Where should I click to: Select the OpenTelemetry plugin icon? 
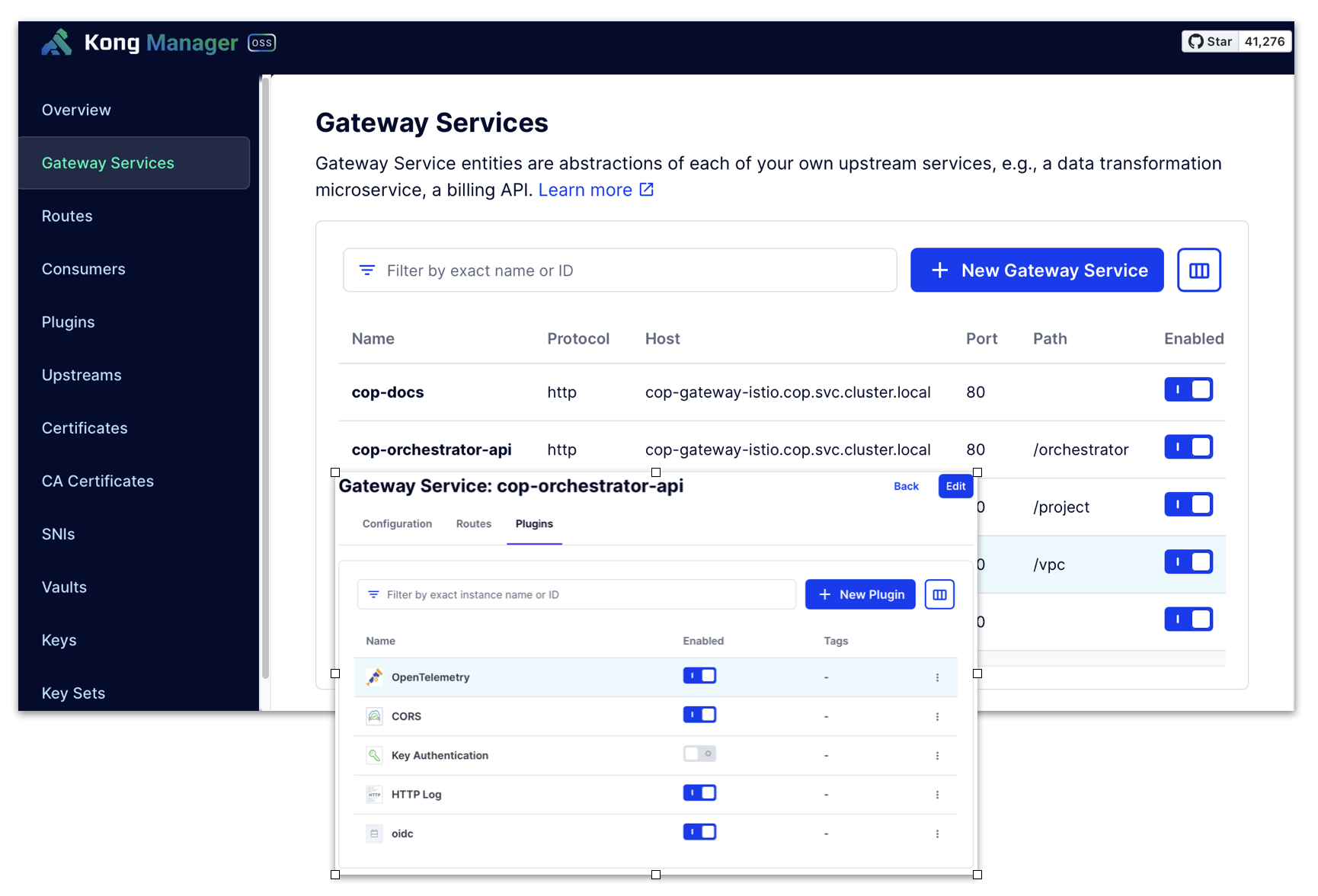pos(374,676)
